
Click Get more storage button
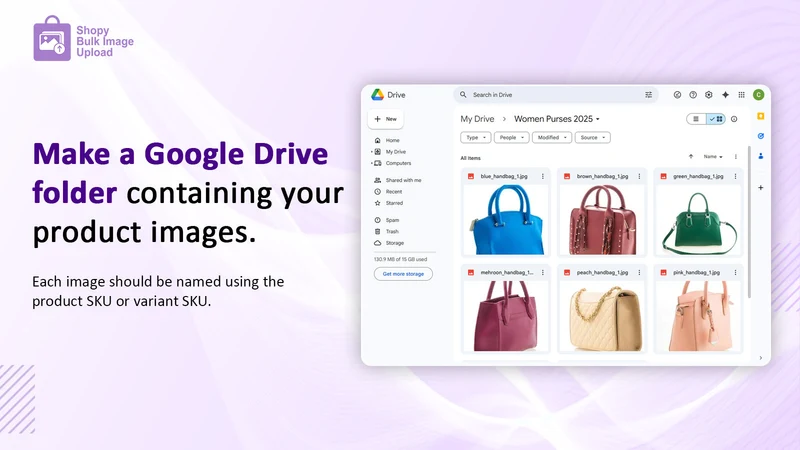coord(403,274)
